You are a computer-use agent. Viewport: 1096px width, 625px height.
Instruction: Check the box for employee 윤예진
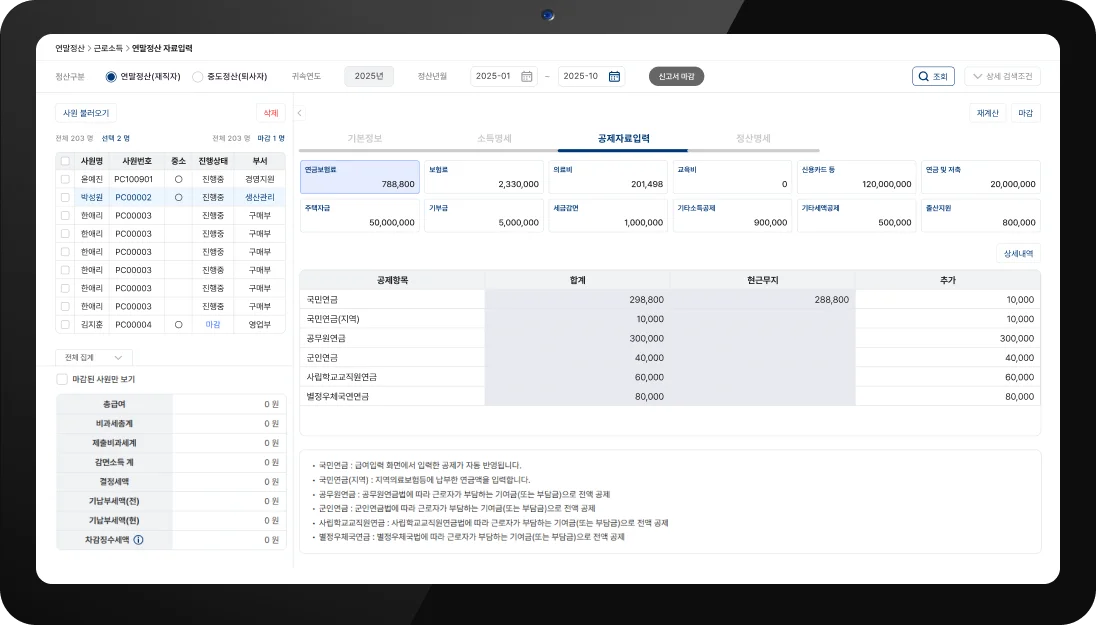tap(65, 179)
